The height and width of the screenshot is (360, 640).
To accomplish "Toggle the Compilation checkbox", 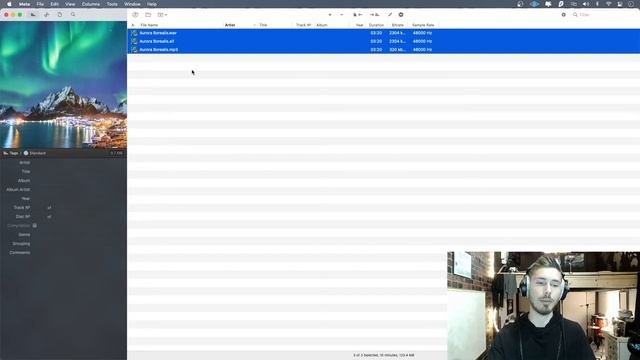I will tap(35, 226).
